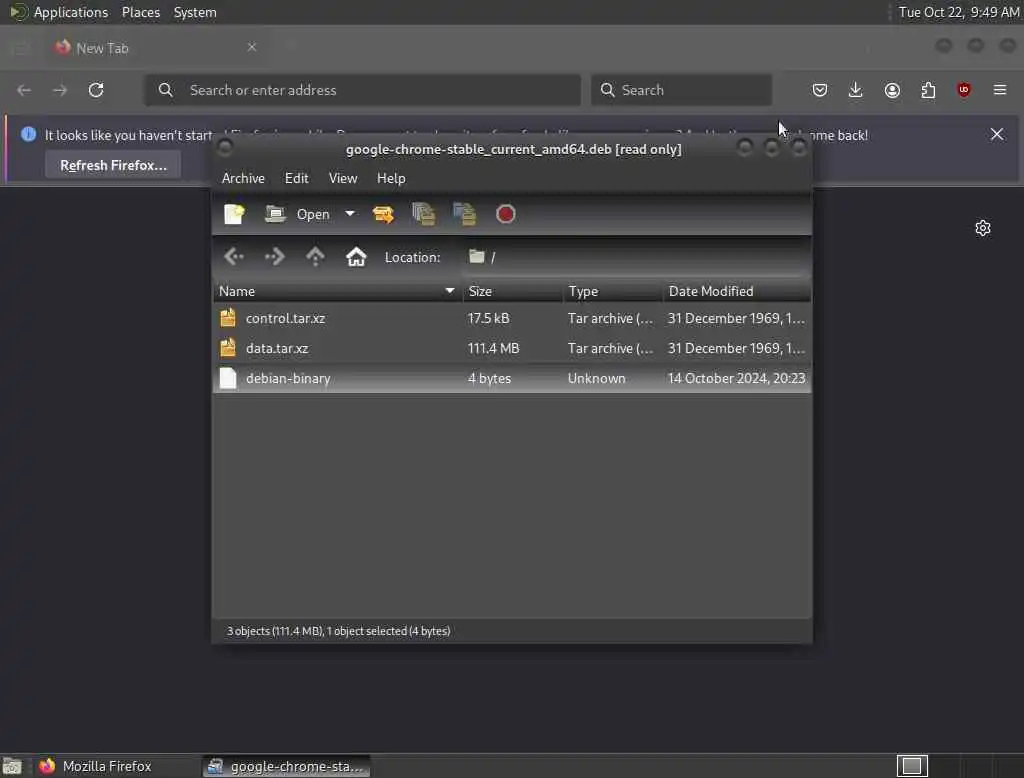Close the New Tab tab

[251, 47]
